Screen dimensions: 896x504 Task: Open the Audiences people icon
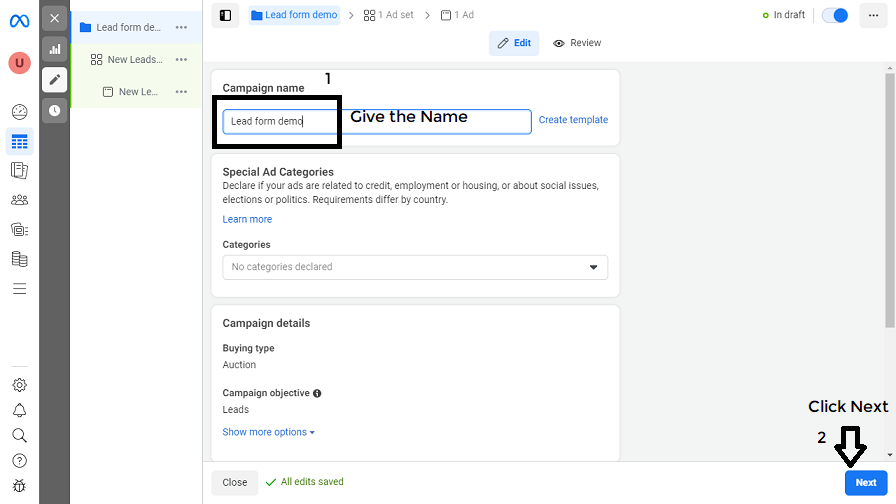click(19, 200)
